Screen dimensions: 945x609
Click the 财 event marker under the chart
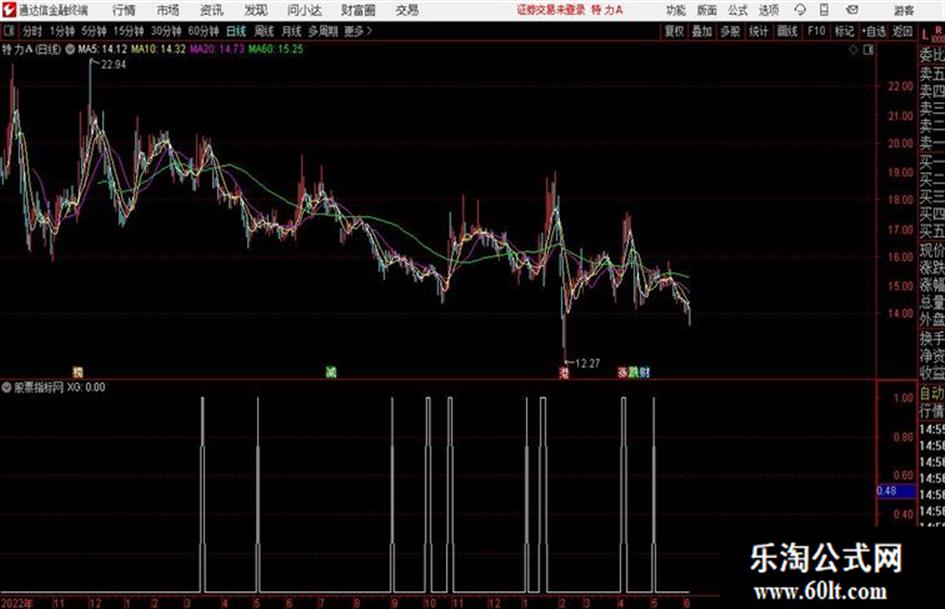645,373
